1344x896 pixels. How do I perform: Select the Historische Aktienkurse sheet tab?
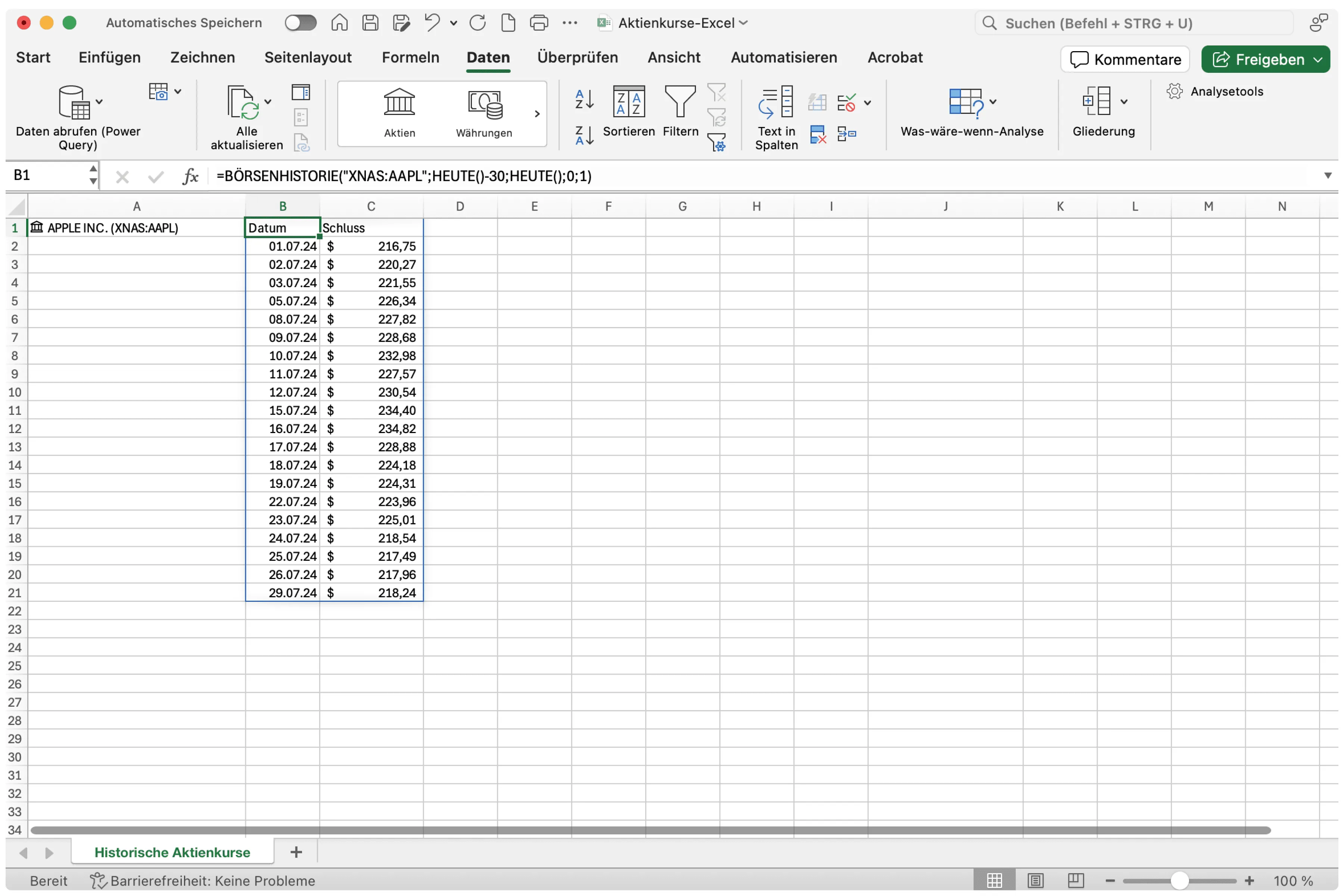(x=172, y=852)
